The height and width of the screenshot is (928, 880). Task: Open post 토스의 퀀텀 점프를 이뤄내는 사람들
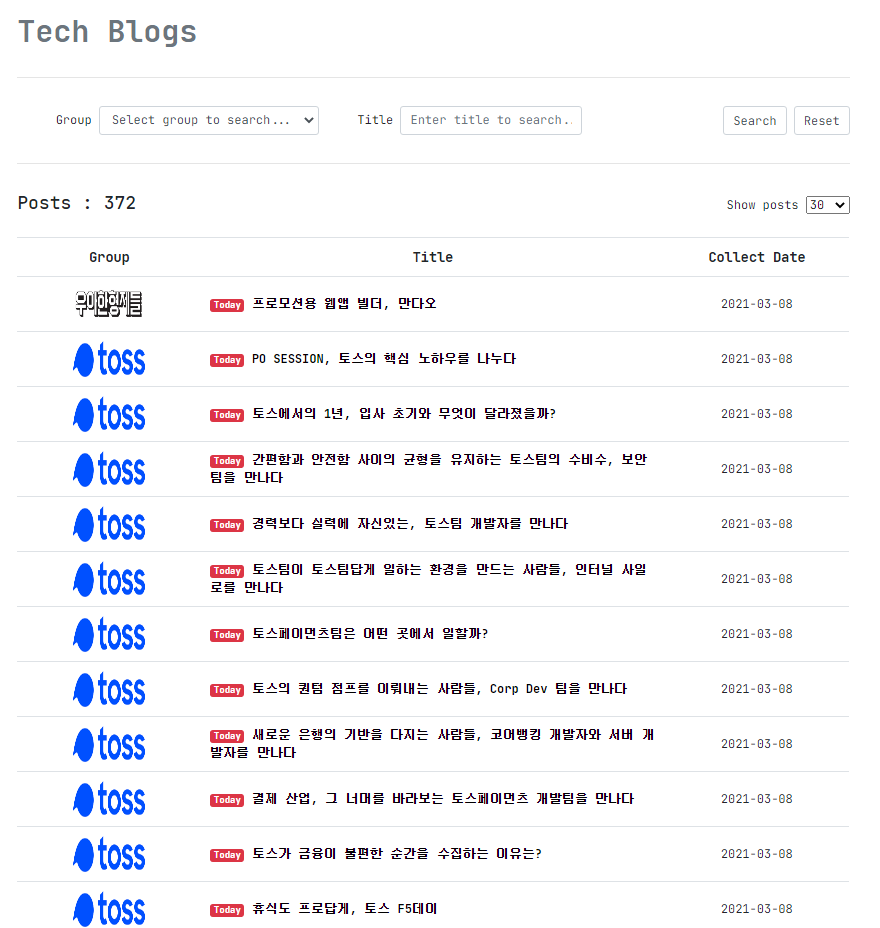pyautogui.click(x=440, y=689)
